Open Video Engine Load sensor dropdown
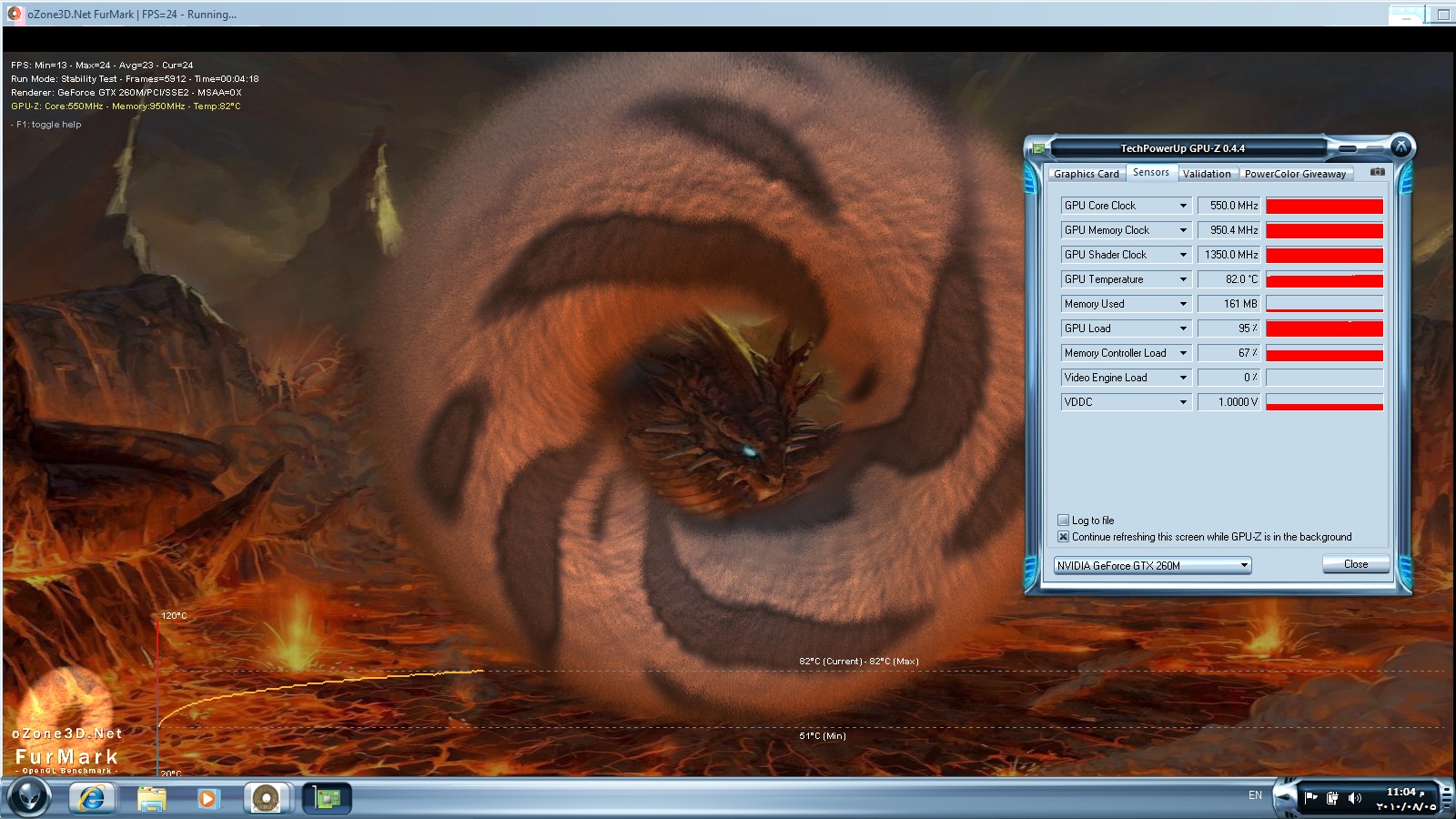 click(x=1183, y=378)
